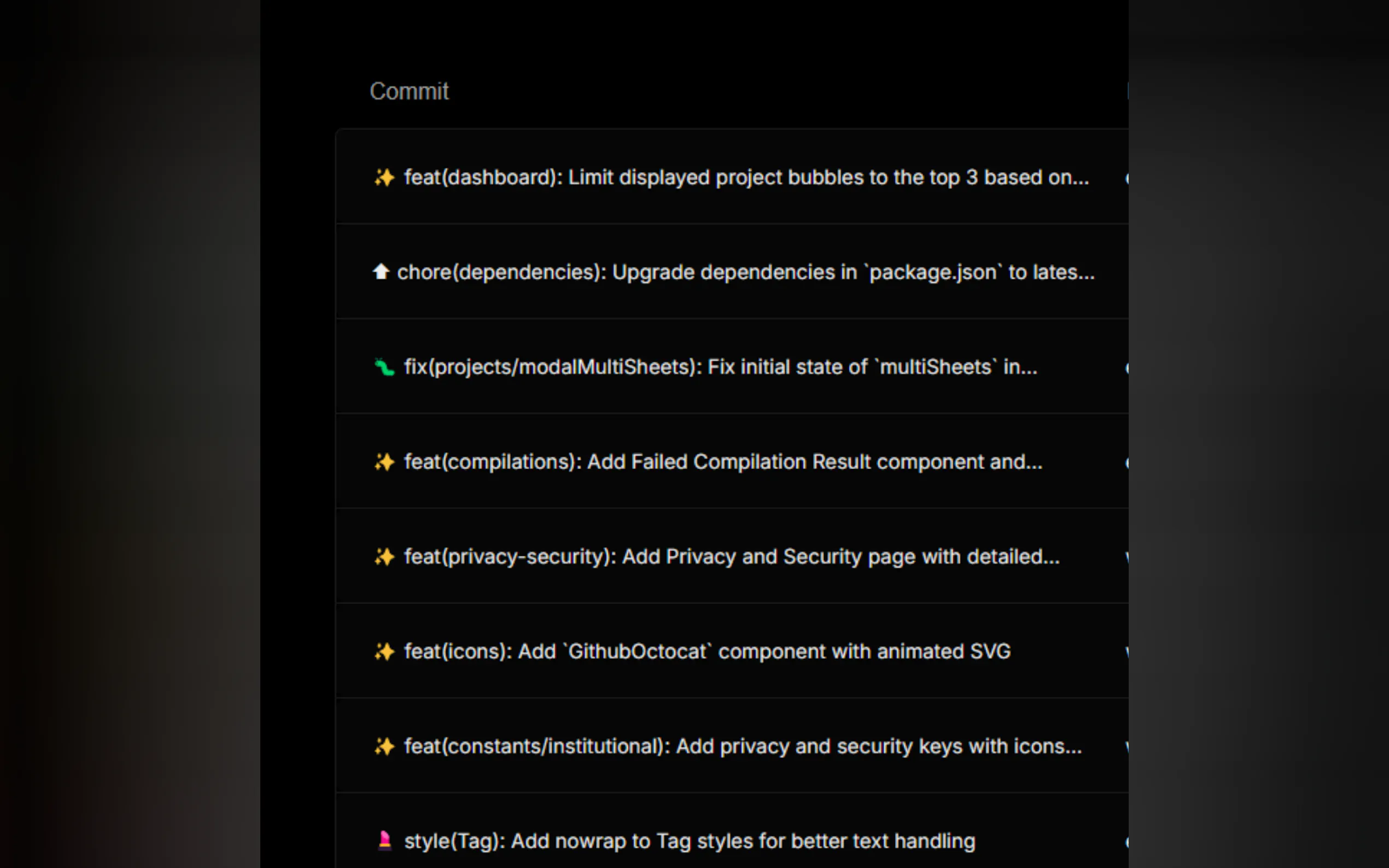Open the fix(projects/modalMultiSheets) initial state commit
Screen dimensions: 1389x868
pyautogui.click(x=720, y=367)
